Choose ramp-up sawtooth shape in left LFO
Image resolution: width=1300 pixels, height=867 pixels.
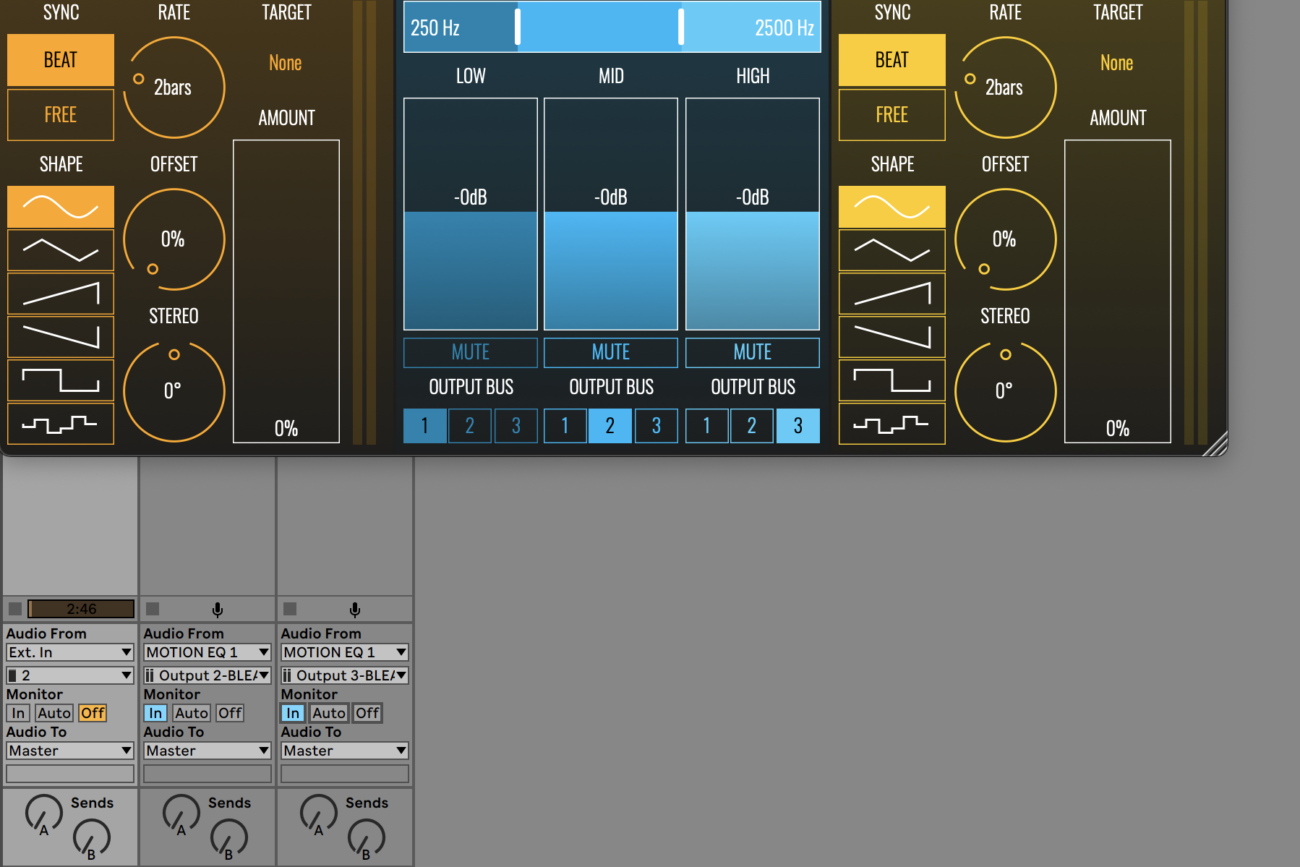coord(60,293)
